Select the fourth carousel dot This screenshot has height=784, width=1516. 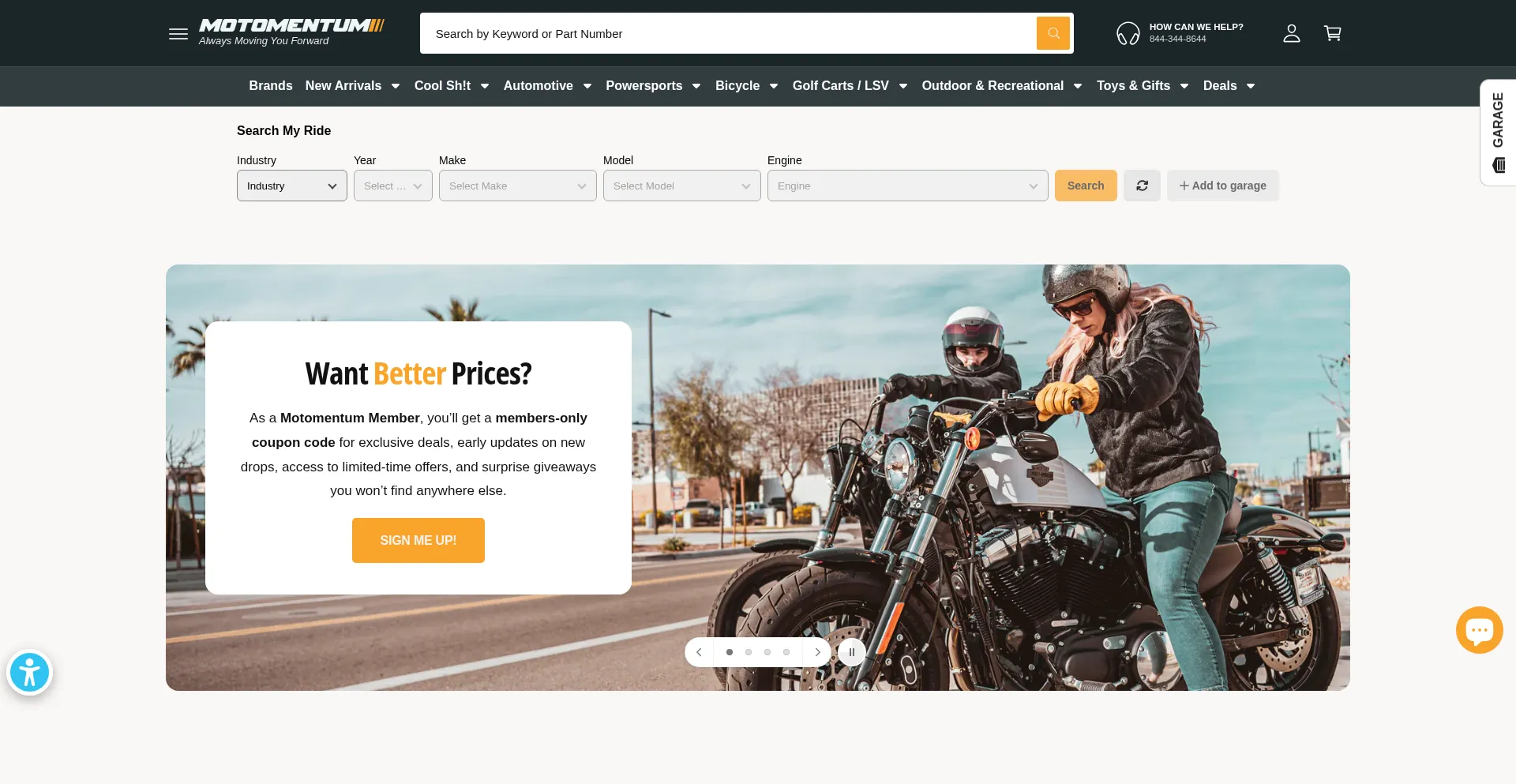(x=786, y=652)
